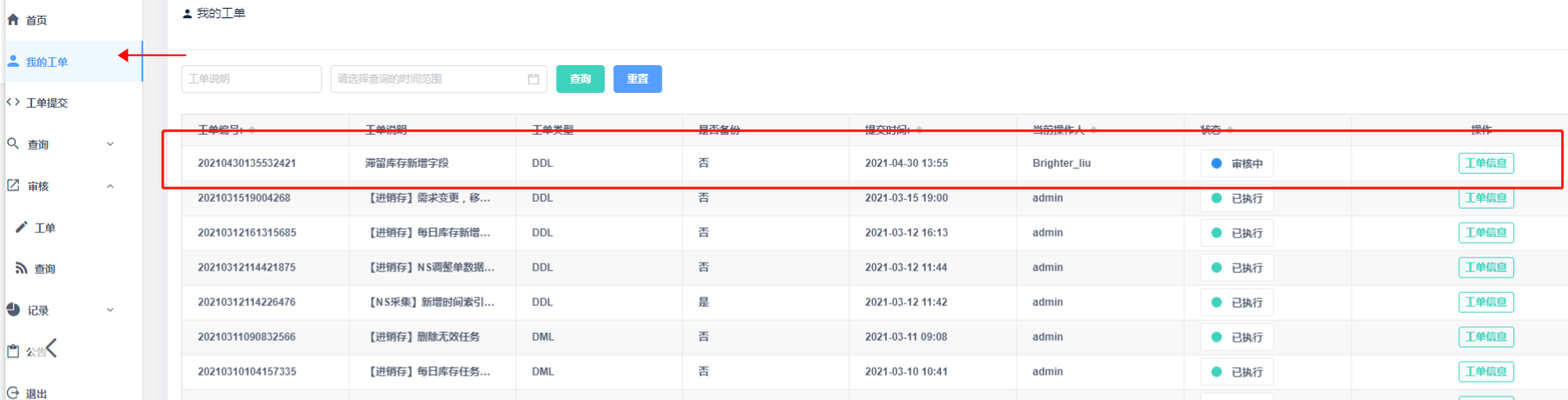
Task: Click the pie chart icon beside 记录
Action: pyautogui.click(x=13, y=310)
